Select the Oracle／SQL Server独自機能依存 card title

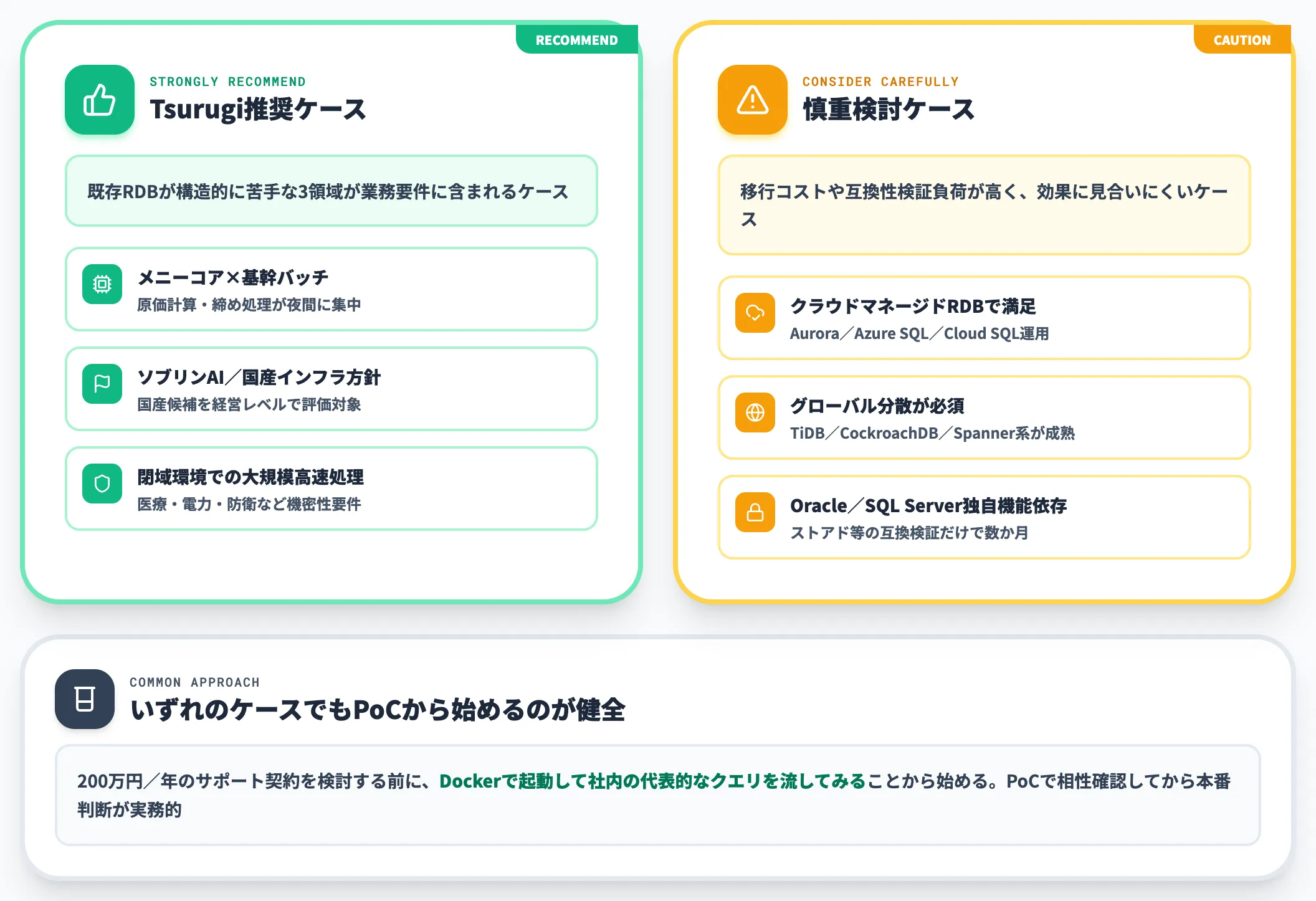(928, 505)
